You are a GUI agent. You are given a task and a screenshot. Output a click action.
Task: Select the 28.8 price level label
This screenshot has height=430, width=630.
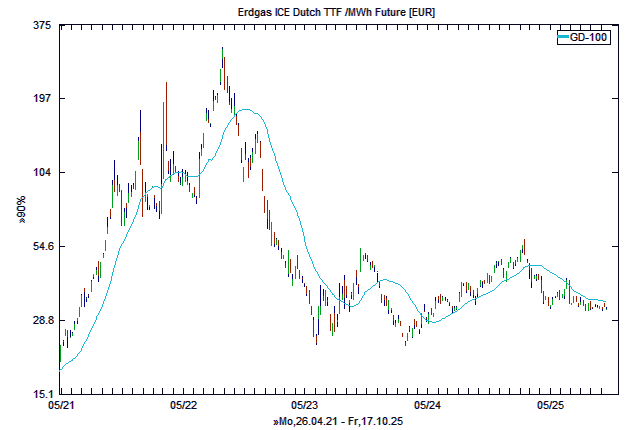(x=39, y=321)
